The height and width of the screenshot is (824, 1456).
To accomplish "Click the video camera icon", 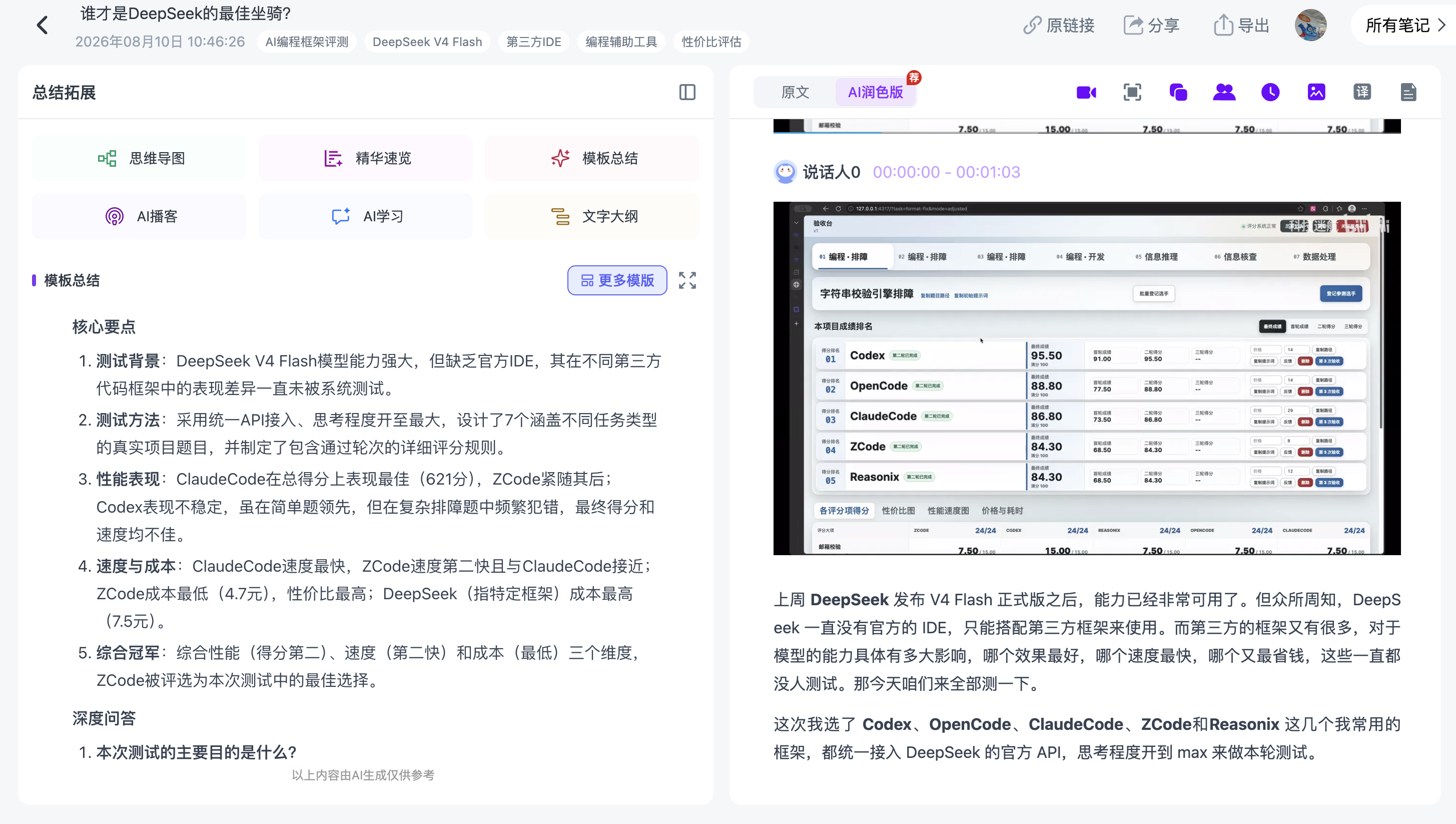I will (1086, 92).
